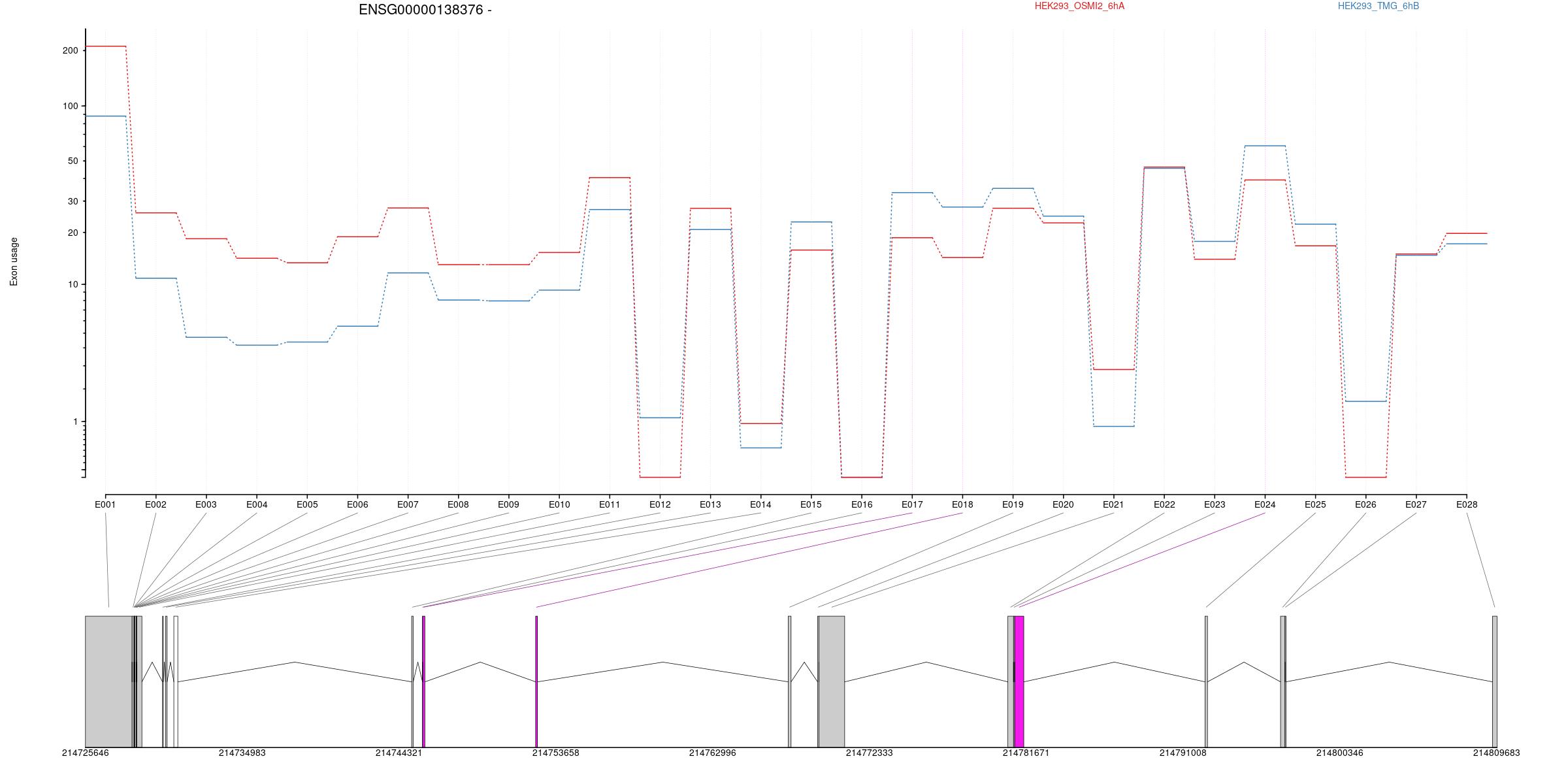The image size is (1568, 784).
Task: Click the exon label E025
Action: tap(1315, 504)
